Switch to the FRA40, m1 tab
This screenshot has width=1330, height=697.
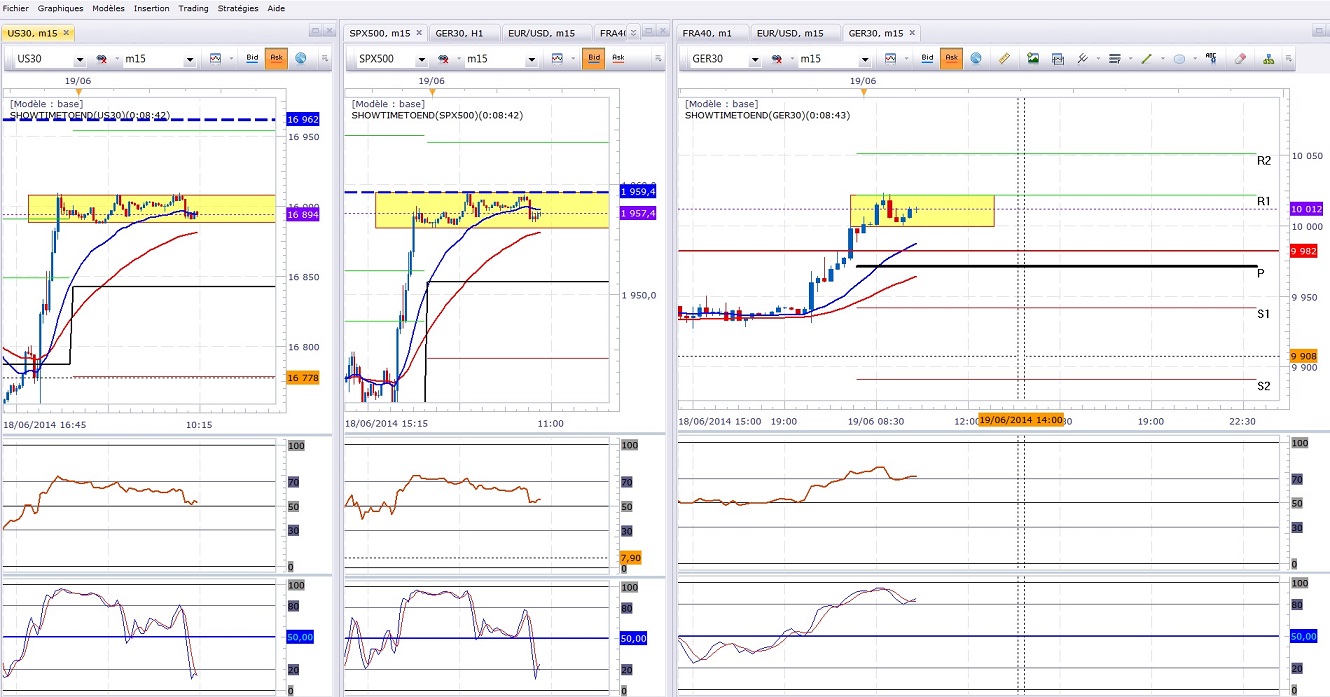[707, 33]
